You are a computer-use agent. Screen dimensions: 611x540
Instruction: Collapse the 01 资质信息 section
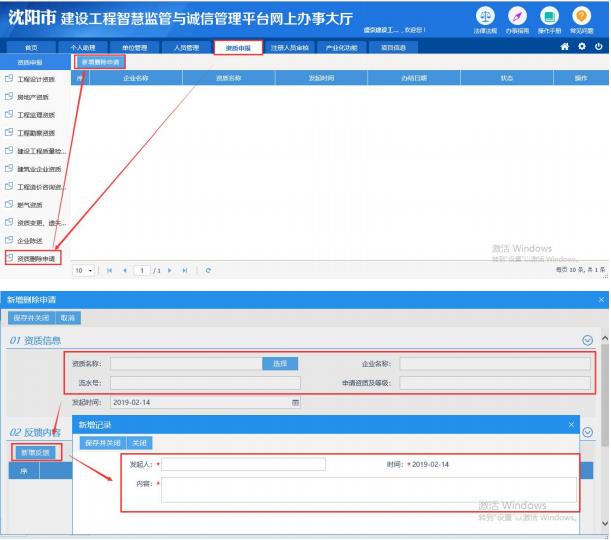588,340
